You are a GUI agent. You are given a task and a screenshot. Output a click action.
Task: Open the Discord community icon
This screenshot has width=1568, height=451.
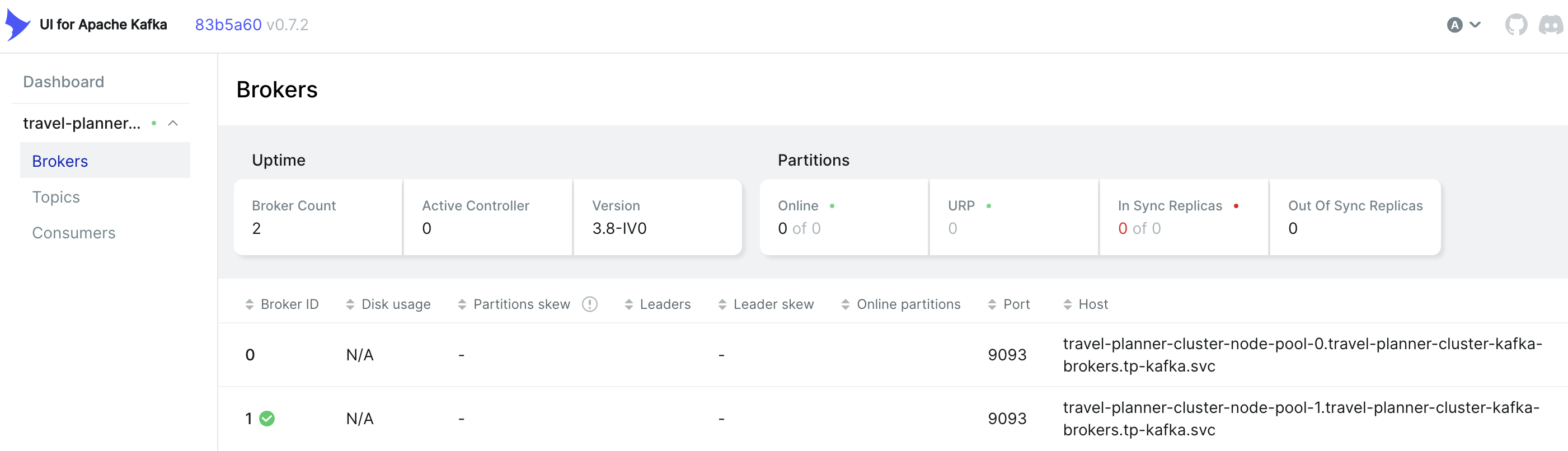(x=1550, y=25)
